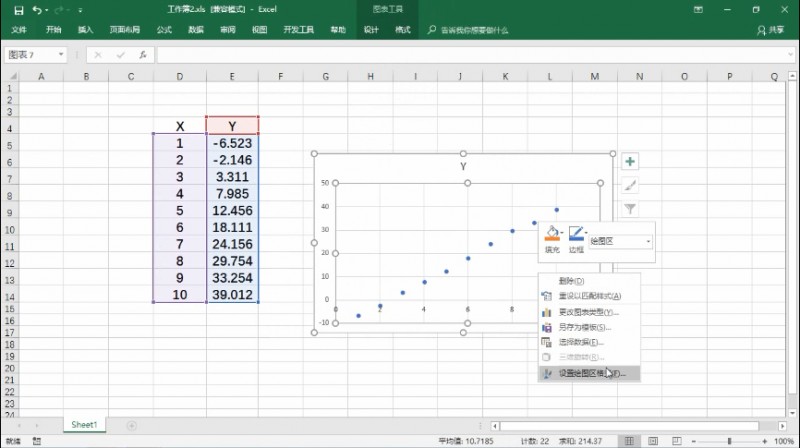Viewport: 800px width, 448px height.
Task: Click the Chart Filters funnel button
Action: click(630, 209)
